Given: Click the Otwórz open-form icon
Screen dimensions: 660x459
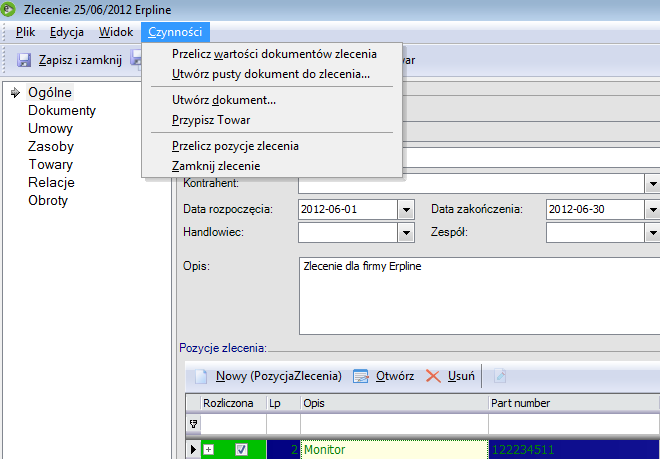Looking at the screenshot, I should pos(360,376).
